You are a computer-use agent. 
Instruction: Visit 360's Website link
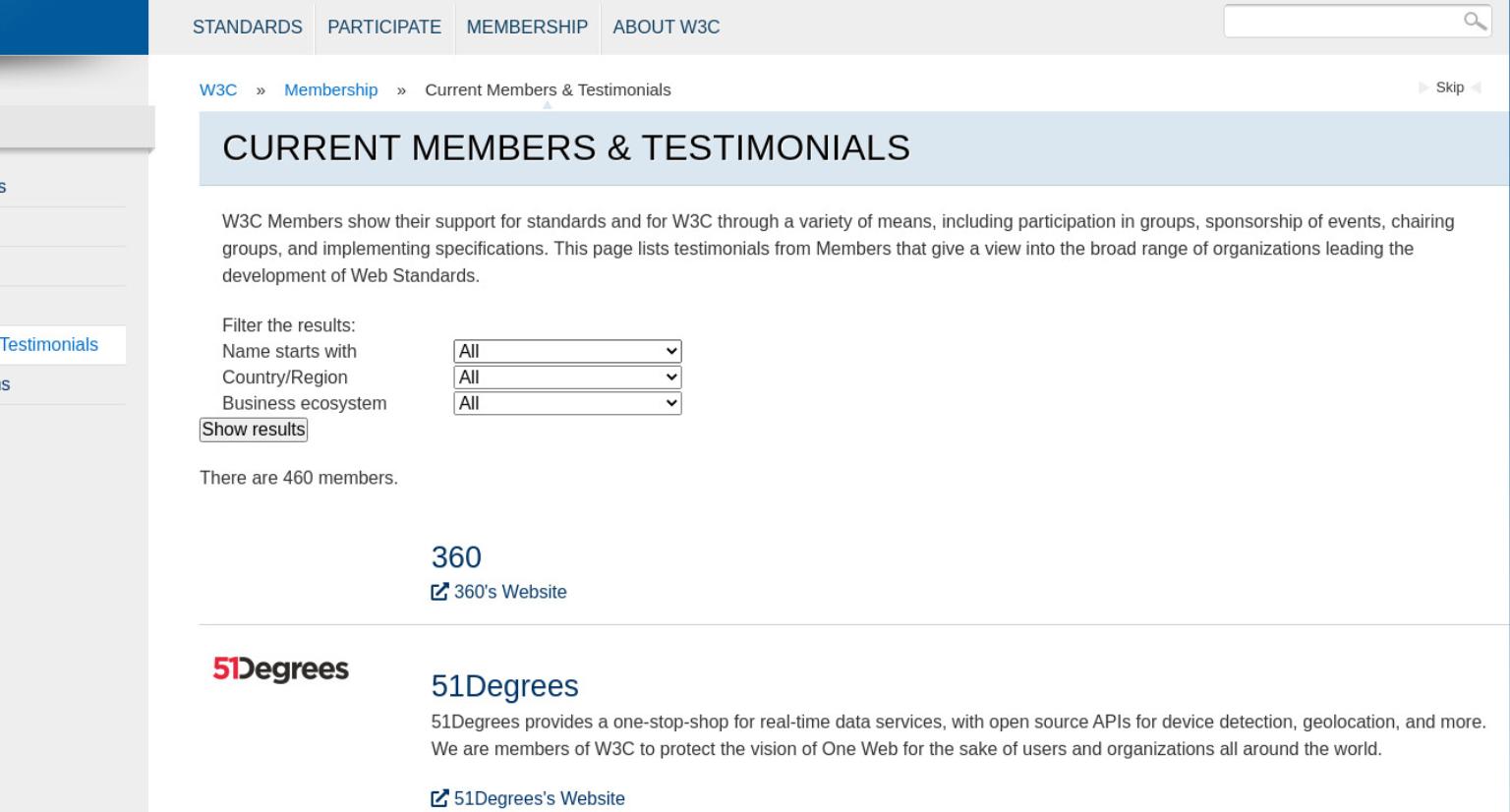click(x=510, y=592)
